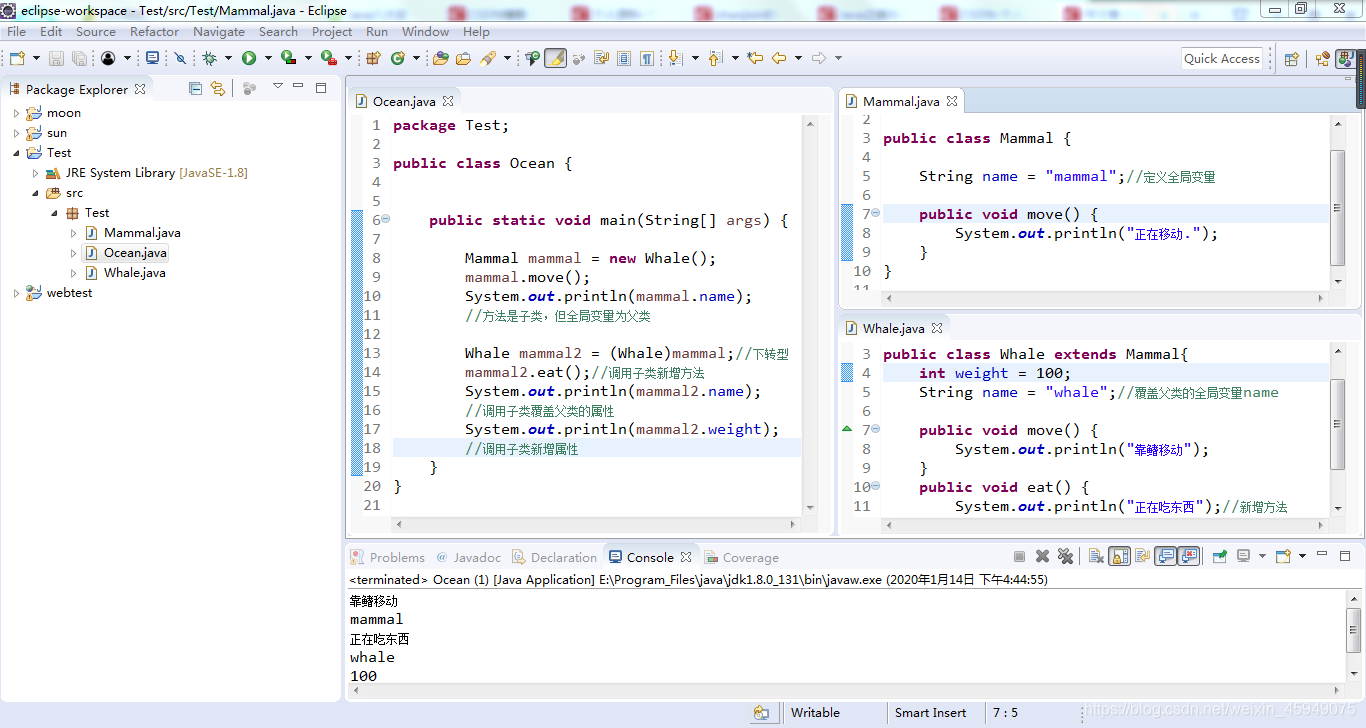The height and width of the screenshot is (728, 1366).
Task: Toggle Block Selection Mode toolbar button
Action: tap(623, 58)
